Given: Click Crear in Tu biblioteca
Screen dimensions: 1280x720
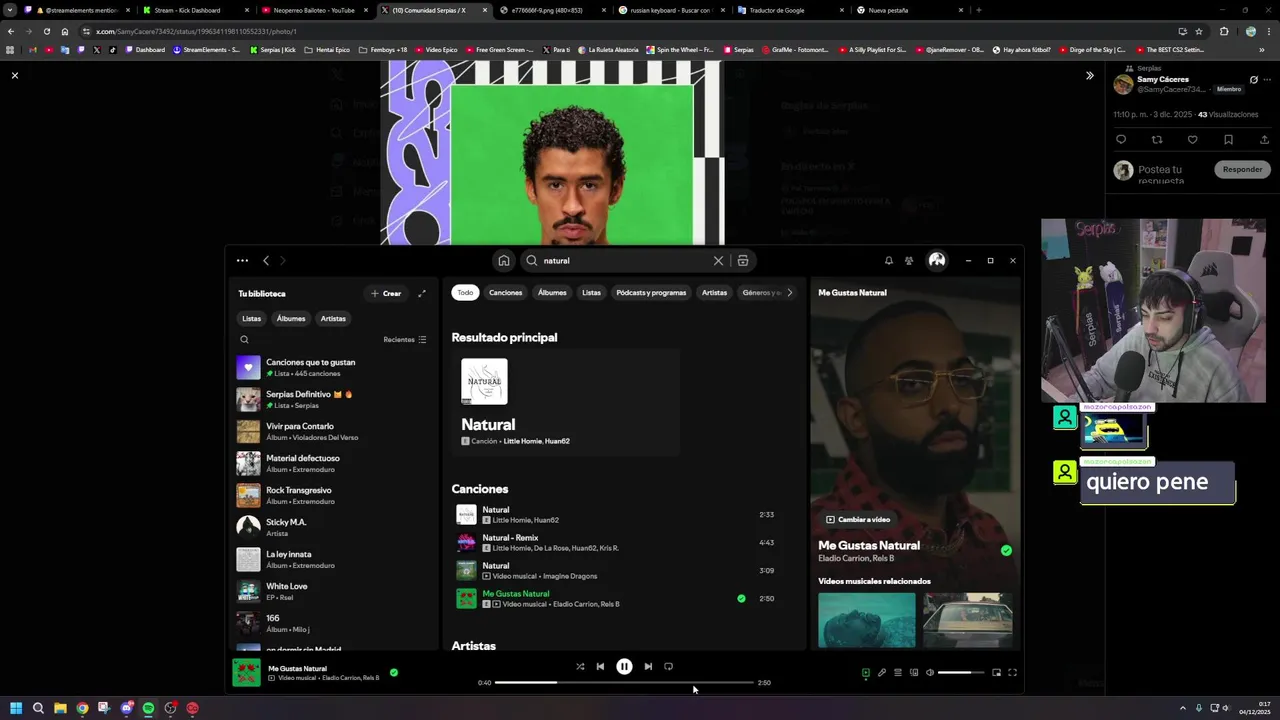Looking at the screenshot, I should tap(386, 293).
